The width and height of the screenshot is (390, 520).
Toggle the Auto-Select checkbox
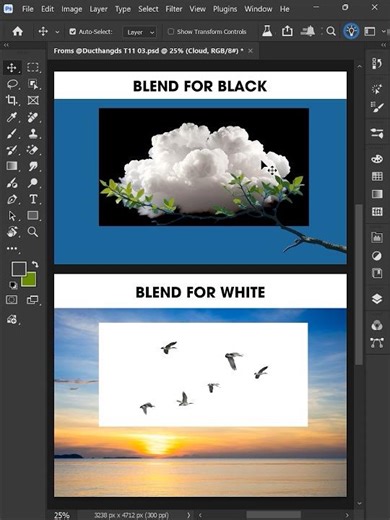(73, 32)
